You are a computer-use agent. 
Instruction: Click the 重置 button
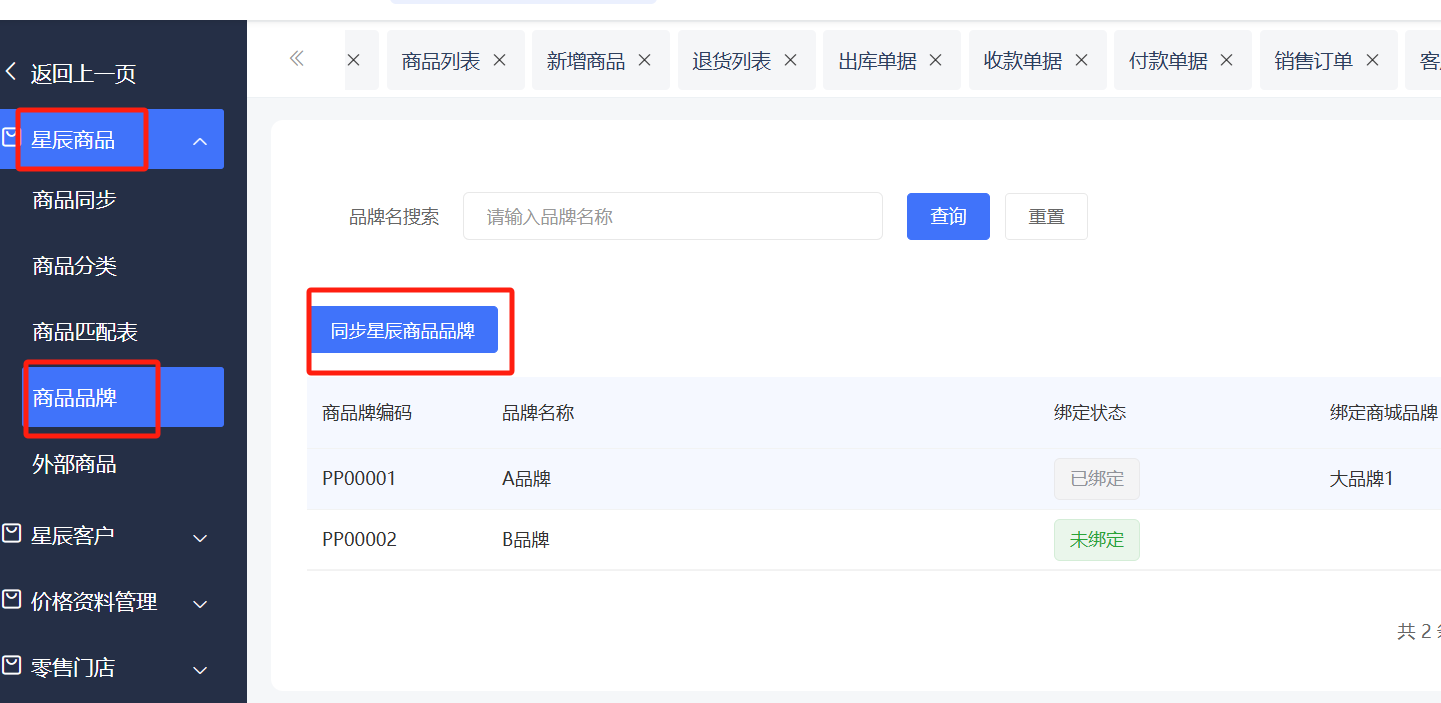(1046, 216)
